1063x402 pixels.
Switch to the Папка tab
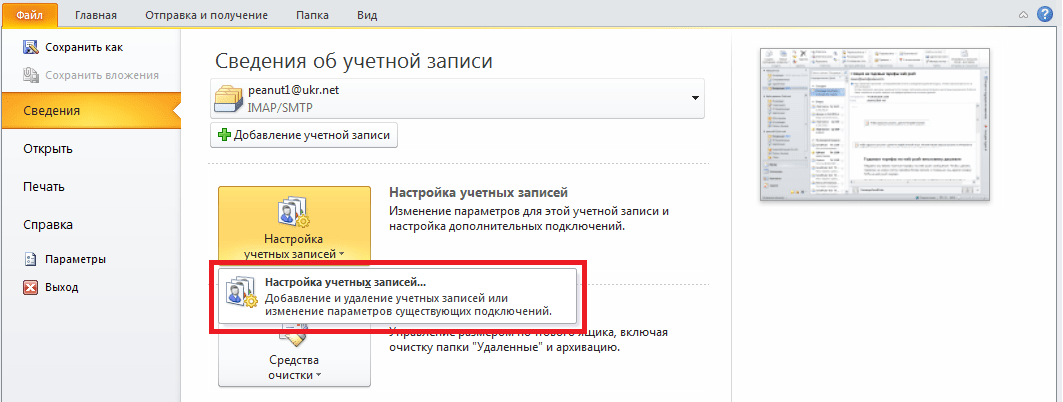coord(313,15)
